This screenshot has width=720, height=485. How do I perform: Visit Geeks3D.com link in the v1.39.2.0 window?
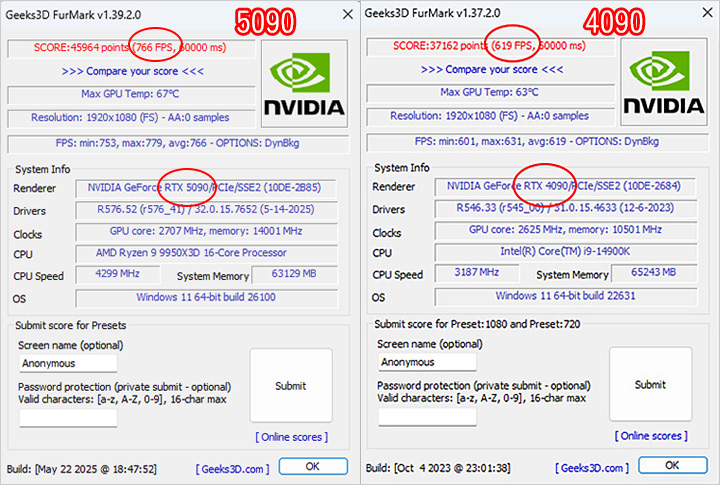pos(232,469)
